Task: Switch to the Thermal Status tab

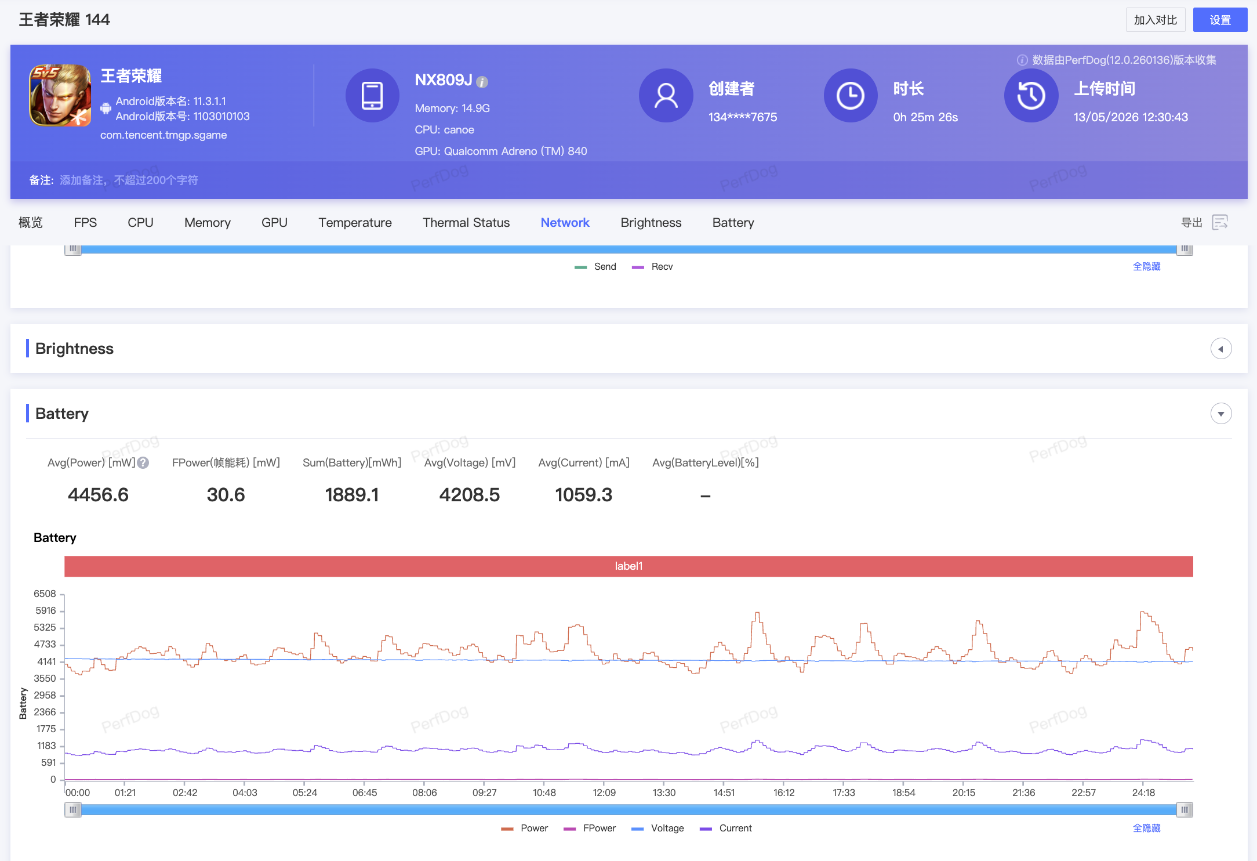Action: click(x=466, y=222)
